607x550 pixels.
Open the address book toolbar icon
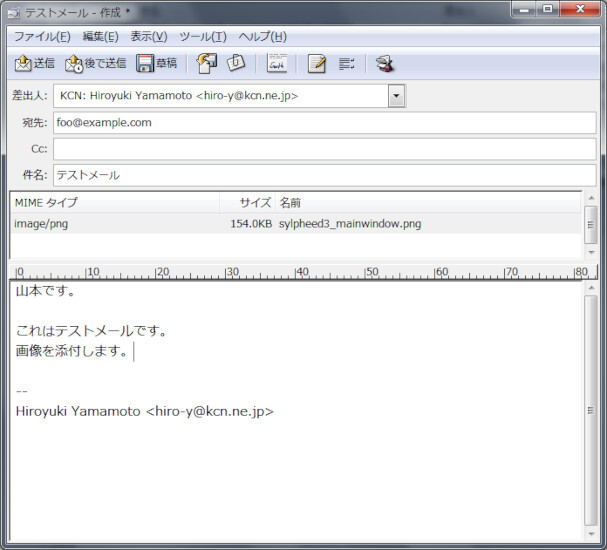[x=384, y=64]
